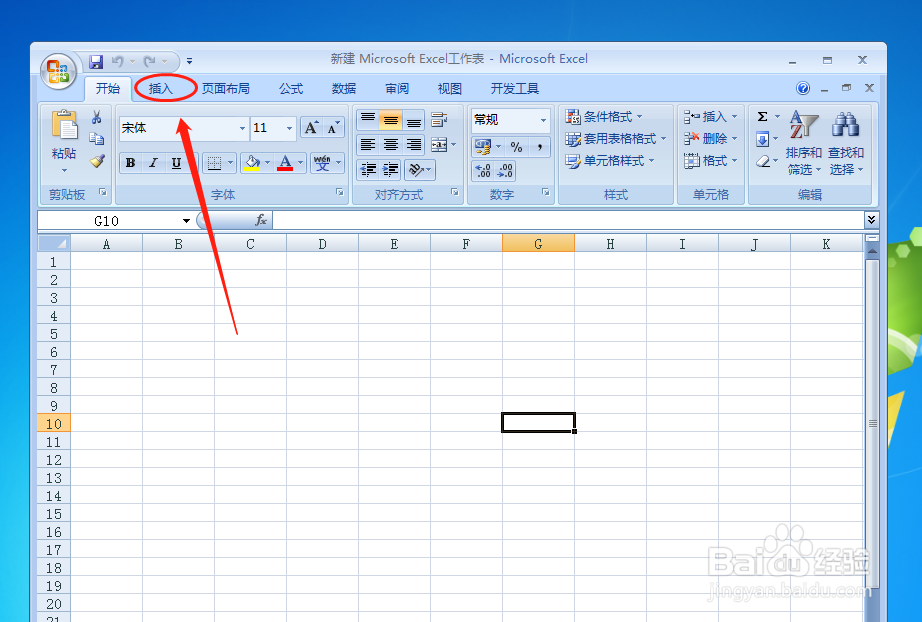Decrease font size with the small A icon
922x622 pixels.
click(333, 128)
